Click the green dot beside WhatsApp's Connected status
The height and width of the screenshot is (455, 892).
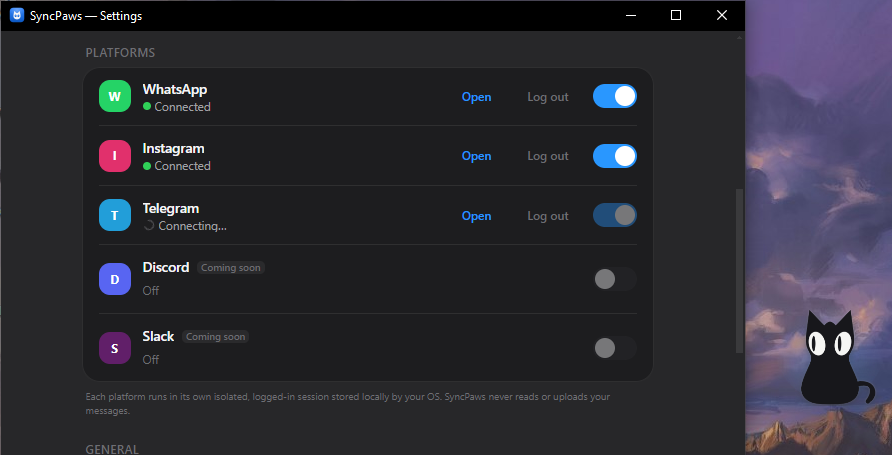pyautogui.click(x=147, y=106)
